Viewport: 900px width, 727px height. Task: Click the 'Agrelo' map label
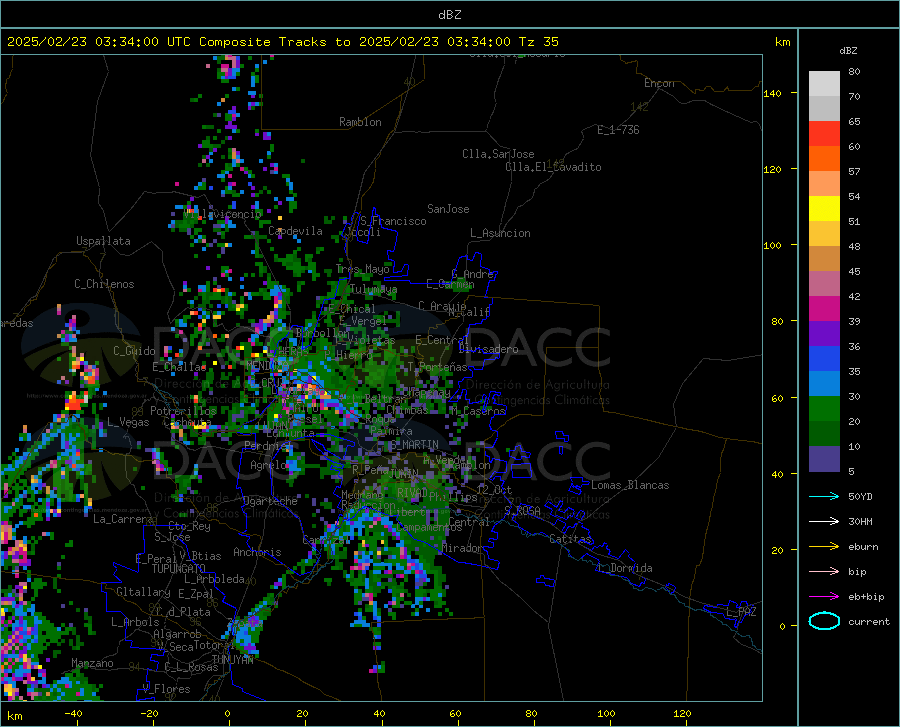tap(268, 465)
